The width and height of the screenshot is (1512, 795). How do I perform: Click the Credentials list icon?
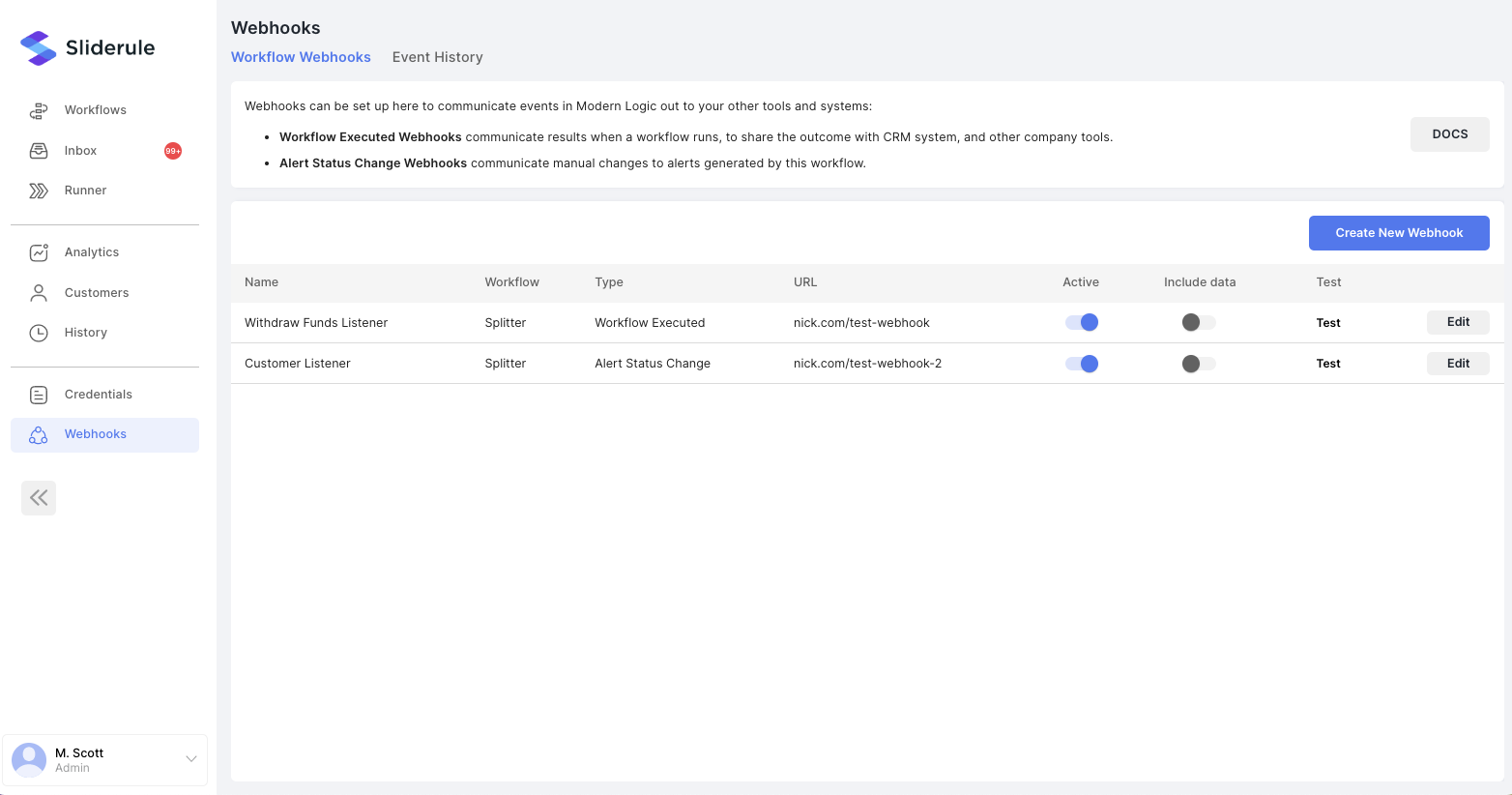[x=39, y=395]
